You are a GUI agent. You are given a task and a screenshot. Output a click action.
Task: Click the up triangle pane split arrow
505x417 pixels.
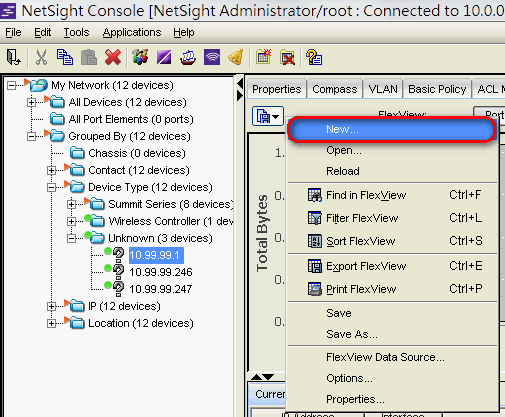[256, 377]
